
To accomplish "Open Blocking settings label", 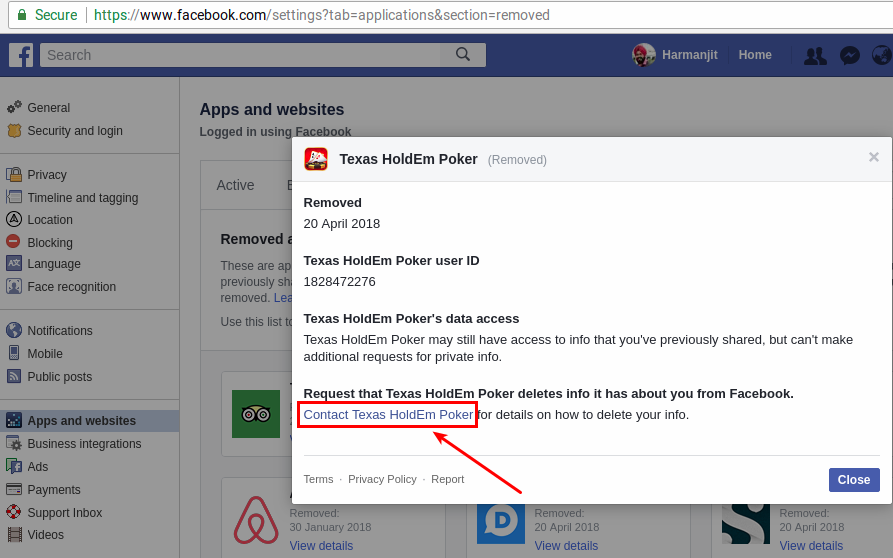I will click(x=50, y=243).
